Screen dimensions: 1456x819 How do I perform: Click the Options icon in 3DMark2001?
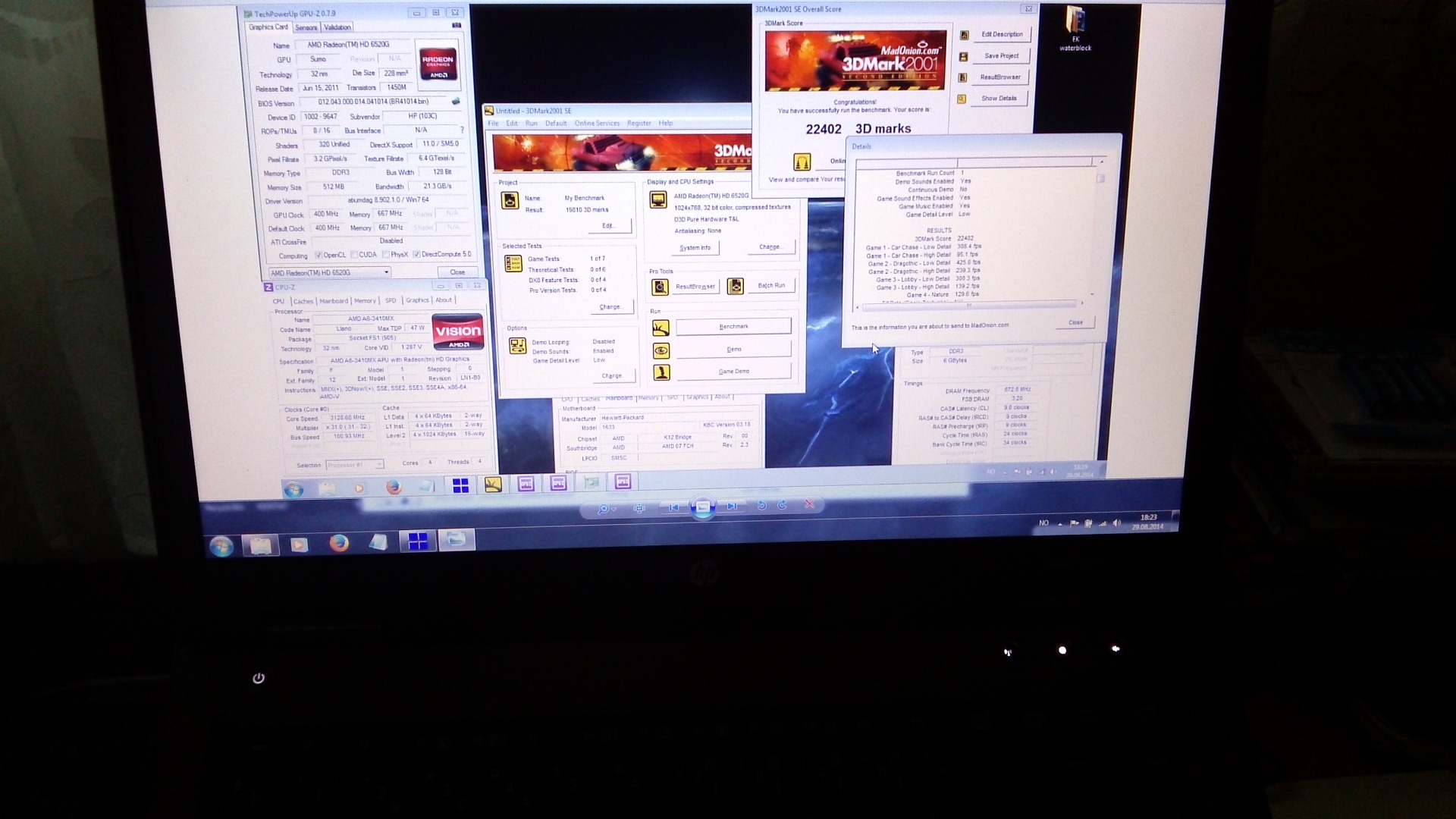pyautogui.click(x=517, y=346)
